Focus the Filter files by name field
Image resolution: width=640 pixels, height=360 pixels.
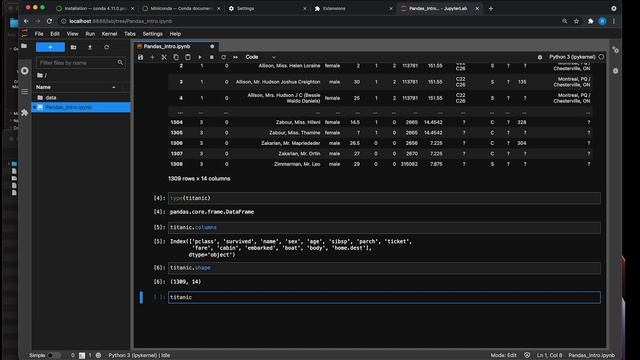81,63
